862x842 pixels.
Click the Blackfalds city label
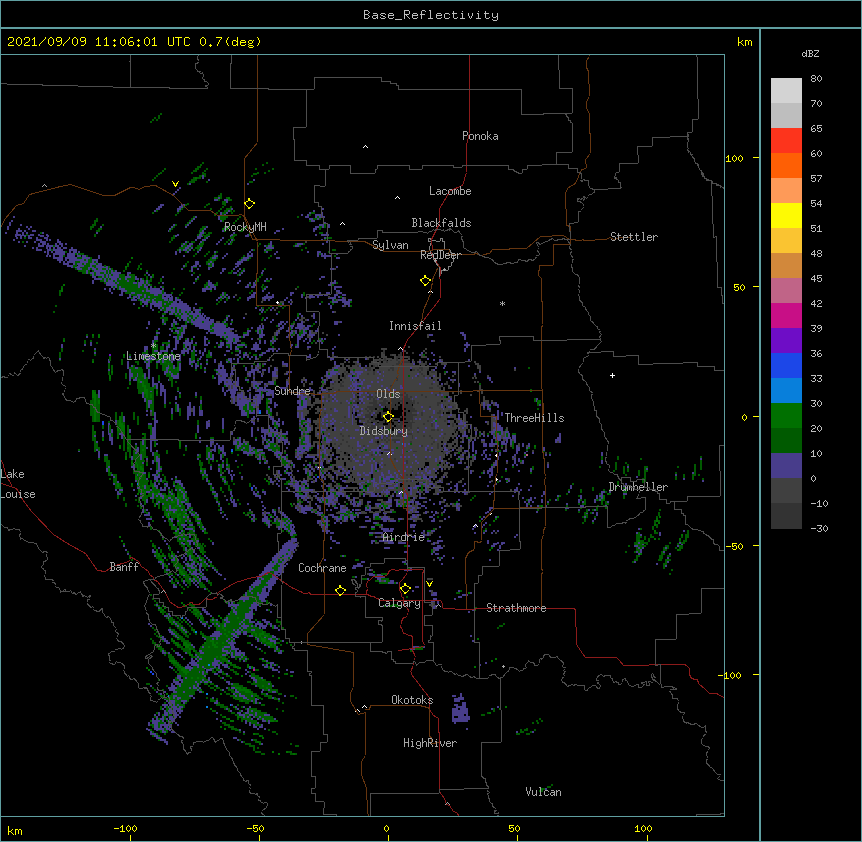[x=441, y=223]
